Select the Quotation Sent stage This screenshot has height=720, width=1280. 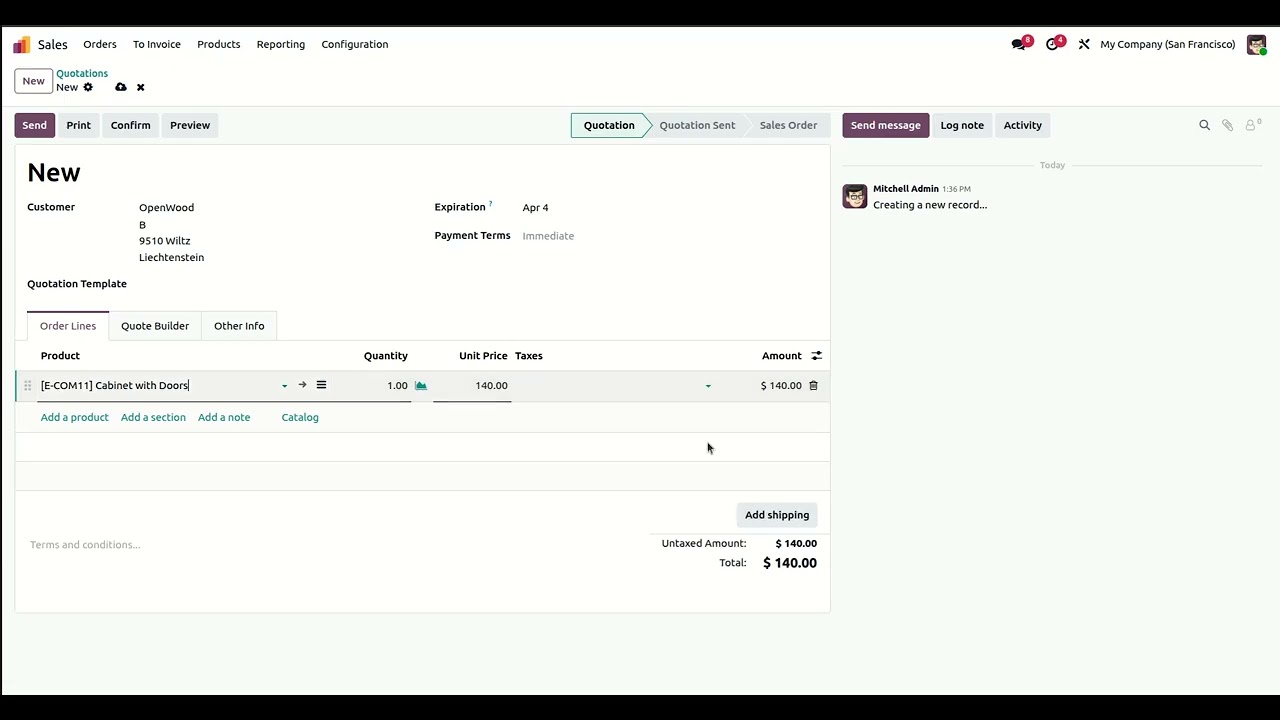coord(697,125)
